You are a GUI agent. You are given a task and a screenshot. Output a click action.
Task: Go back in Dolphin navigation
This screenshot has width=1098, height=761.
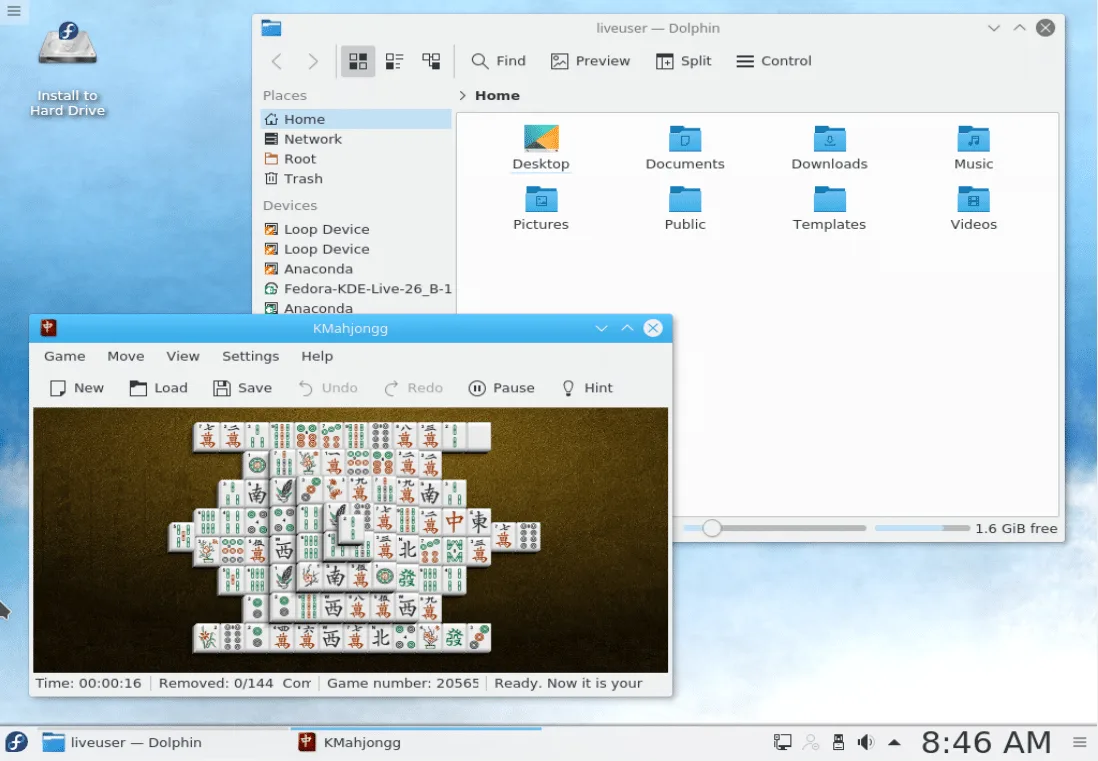click(277, 62)
